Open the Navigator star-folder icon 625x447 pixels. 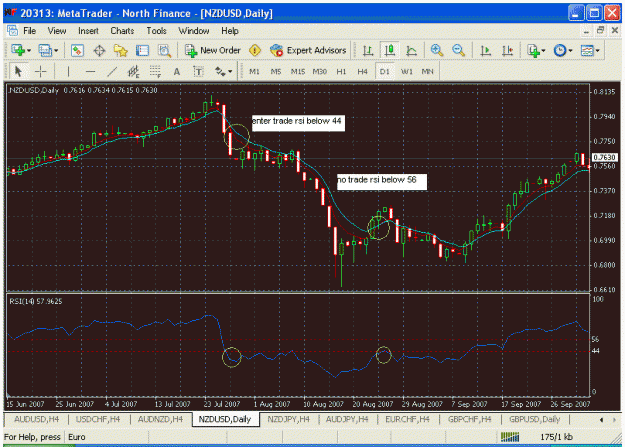click(x=120, y=51)
